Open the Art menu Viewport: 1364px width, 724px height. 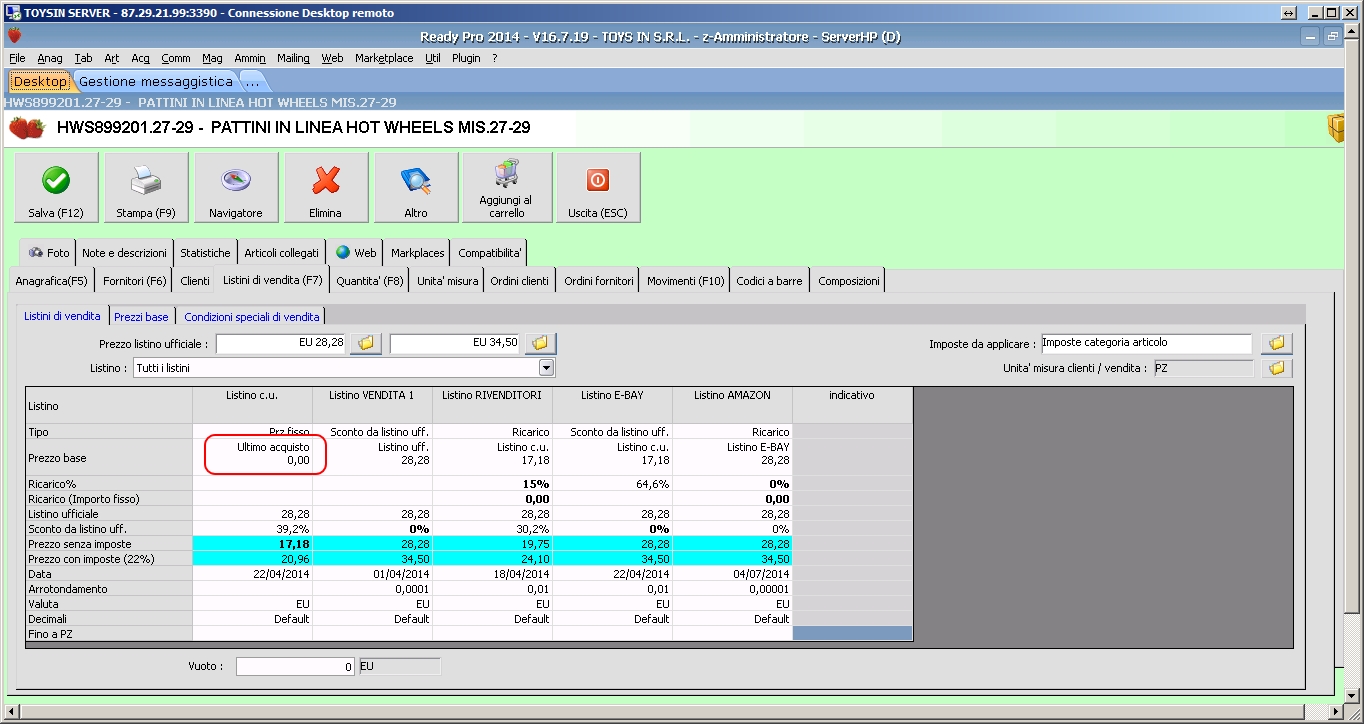click(111, 58)
